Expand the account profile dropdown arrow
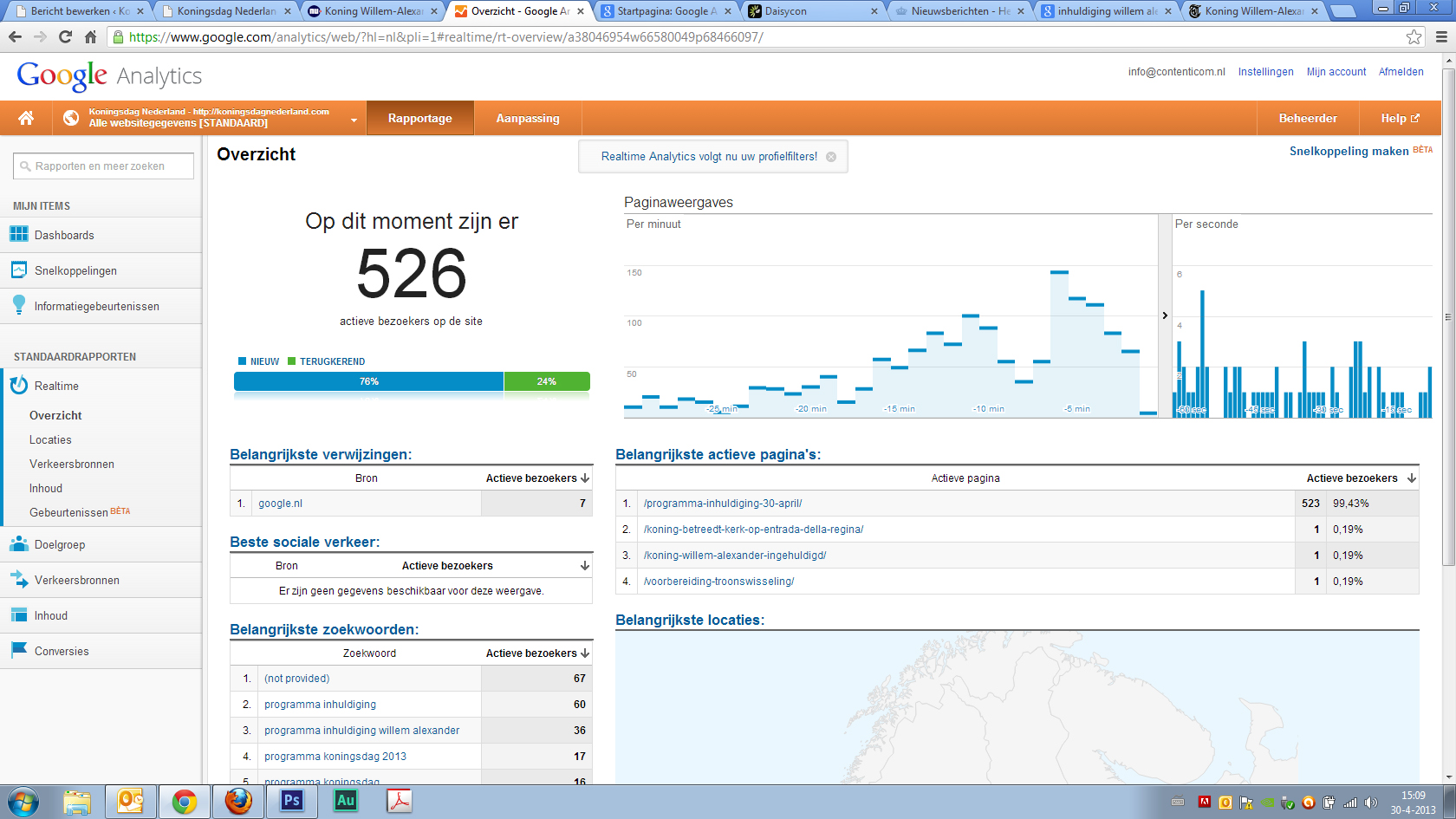 click(354, 120)
